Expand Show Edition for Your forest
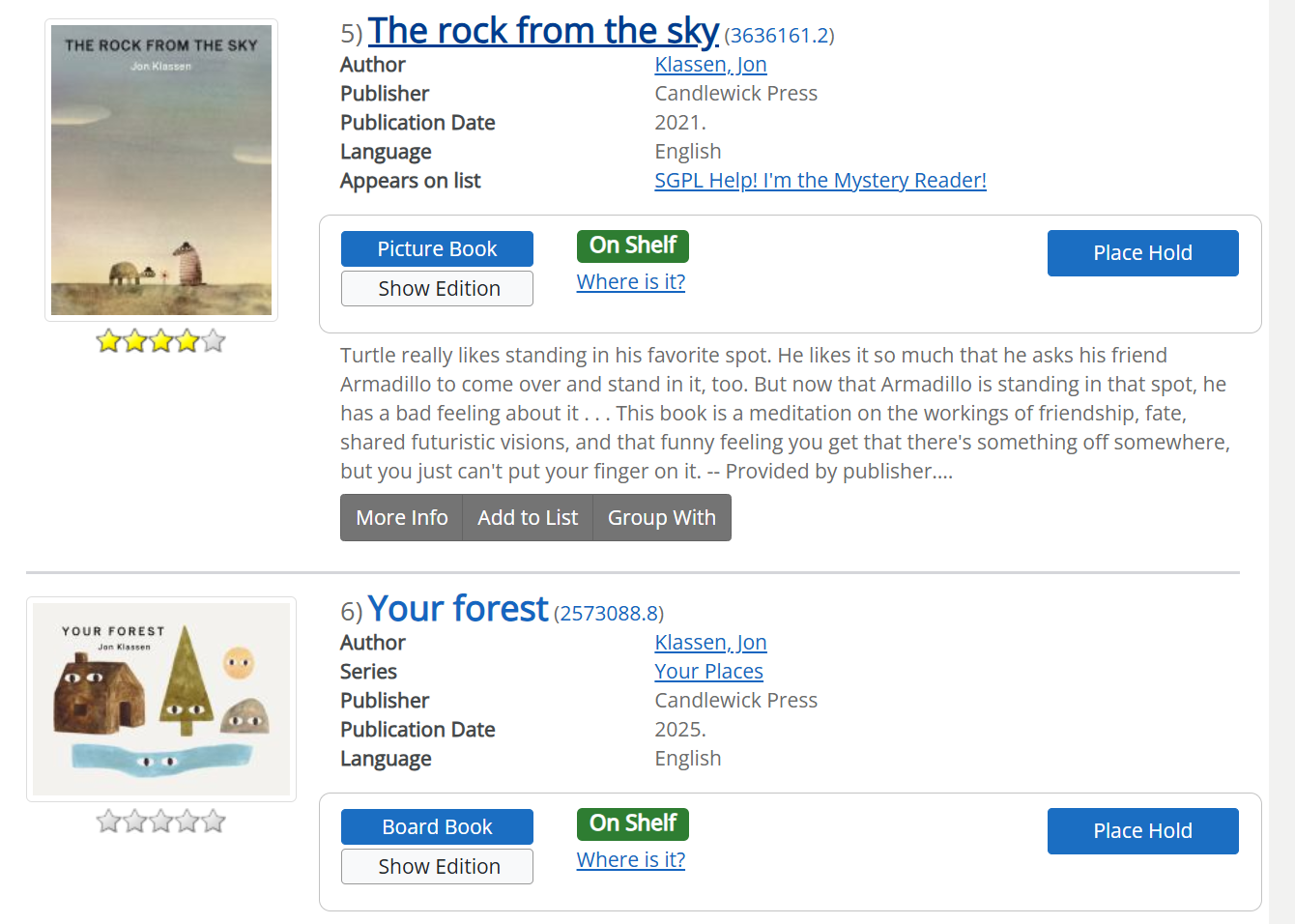Image resolution: width=1295 pixels, height=924 pixels. click(437, 866)
